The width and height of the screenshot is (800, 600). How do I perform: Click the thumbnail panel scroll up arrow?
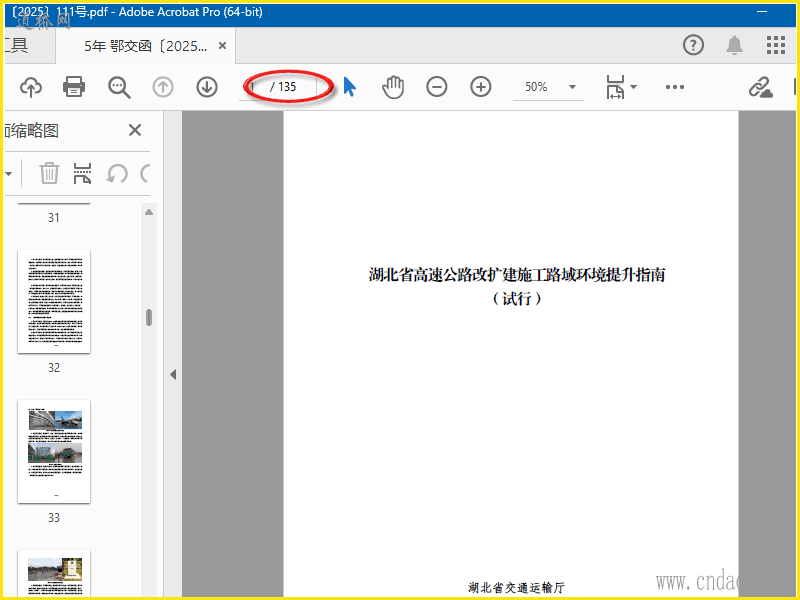tap(149, 212)
